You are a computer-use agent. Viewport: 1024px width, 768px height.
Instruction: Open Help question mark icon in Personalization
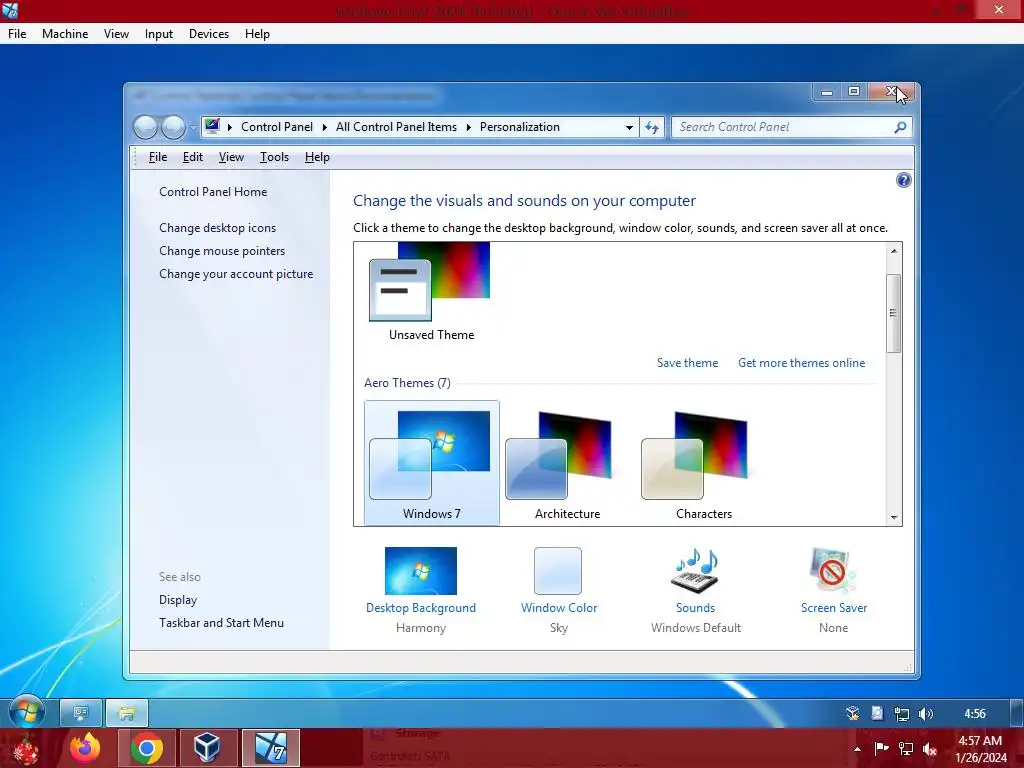[903, 180]
